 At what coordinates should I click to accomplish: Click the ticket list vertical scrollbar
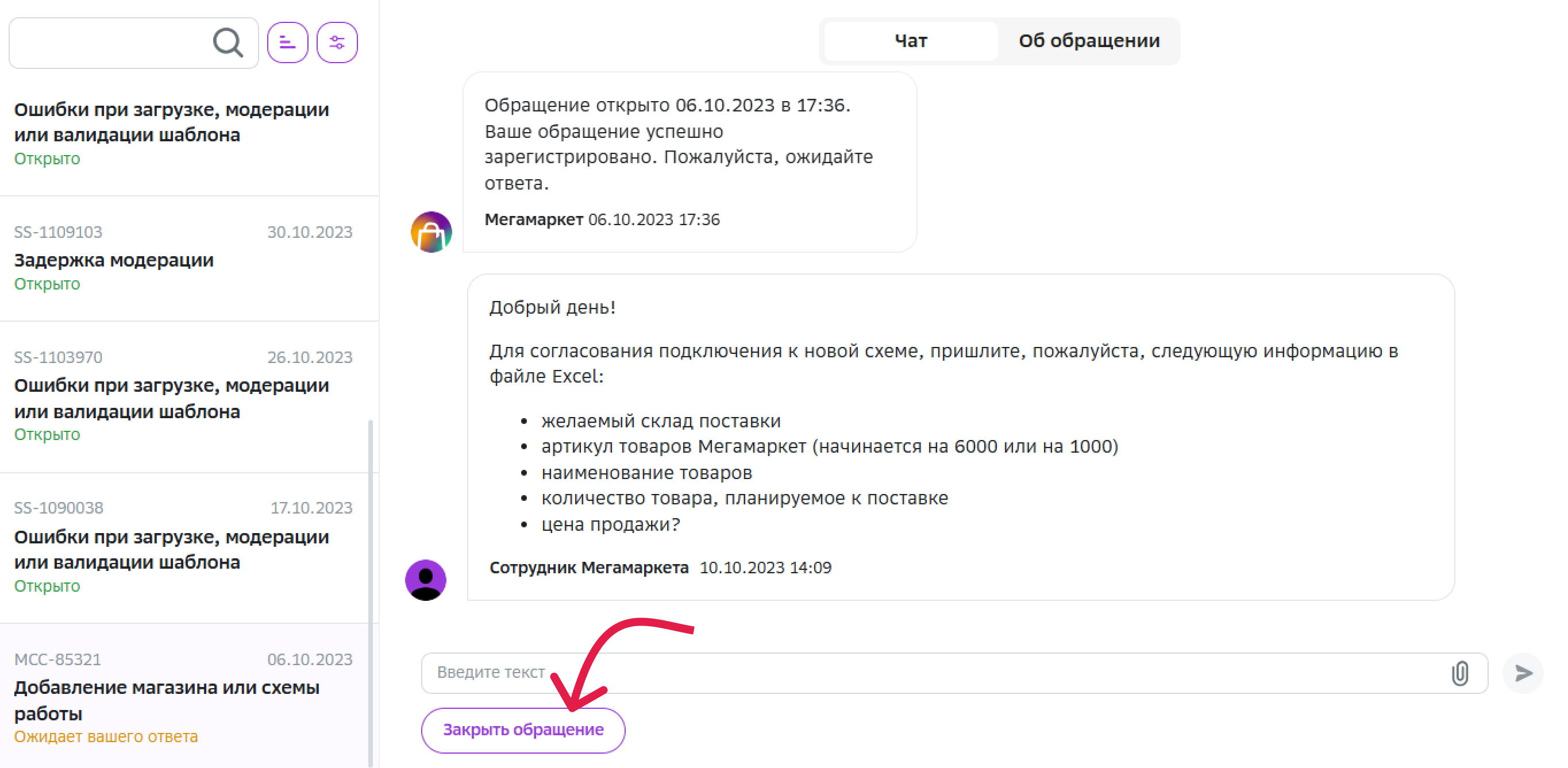370,591
